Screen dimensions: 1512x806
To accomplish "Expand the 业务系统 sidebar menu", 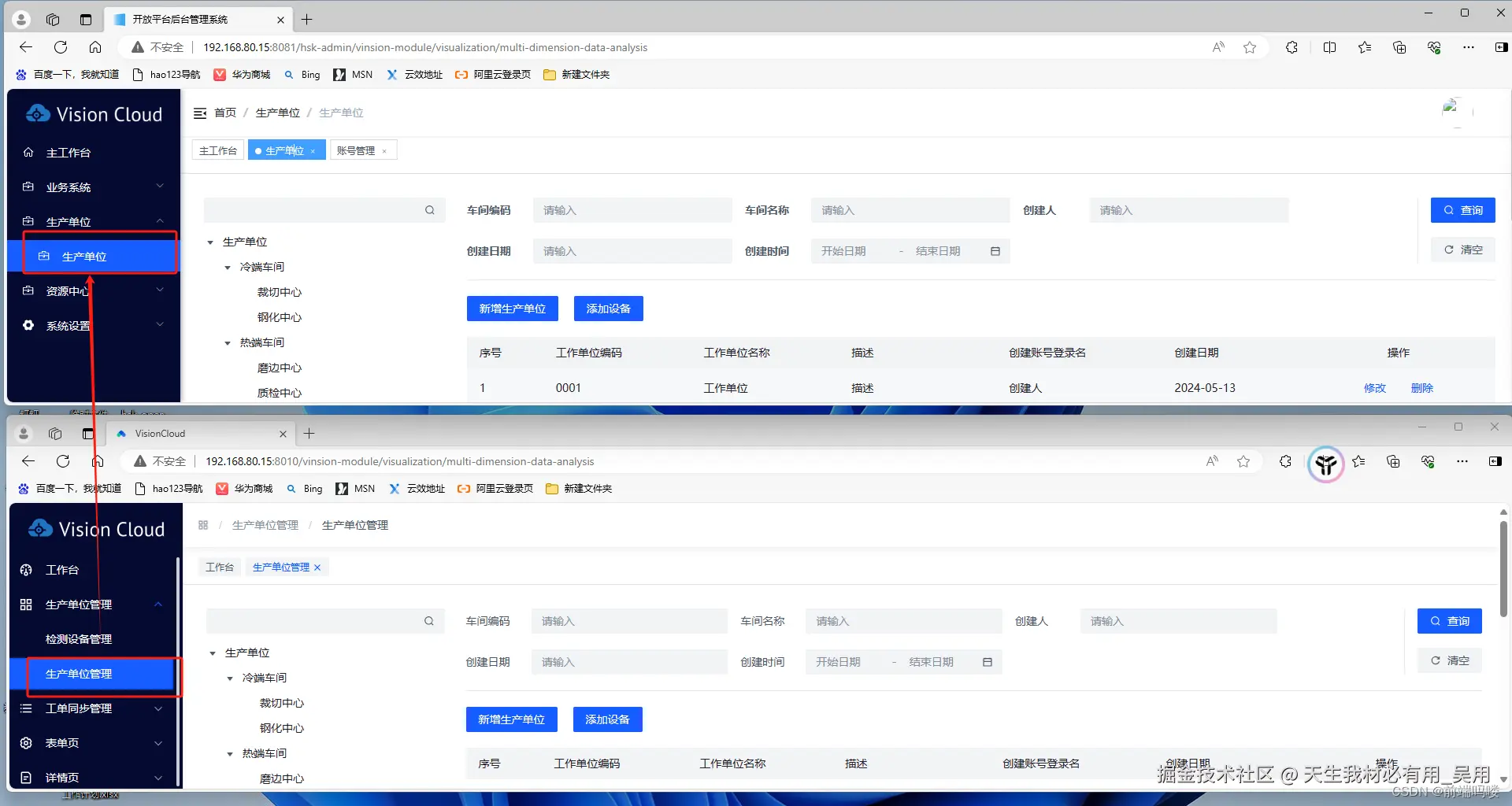I will tap(70, 187).
